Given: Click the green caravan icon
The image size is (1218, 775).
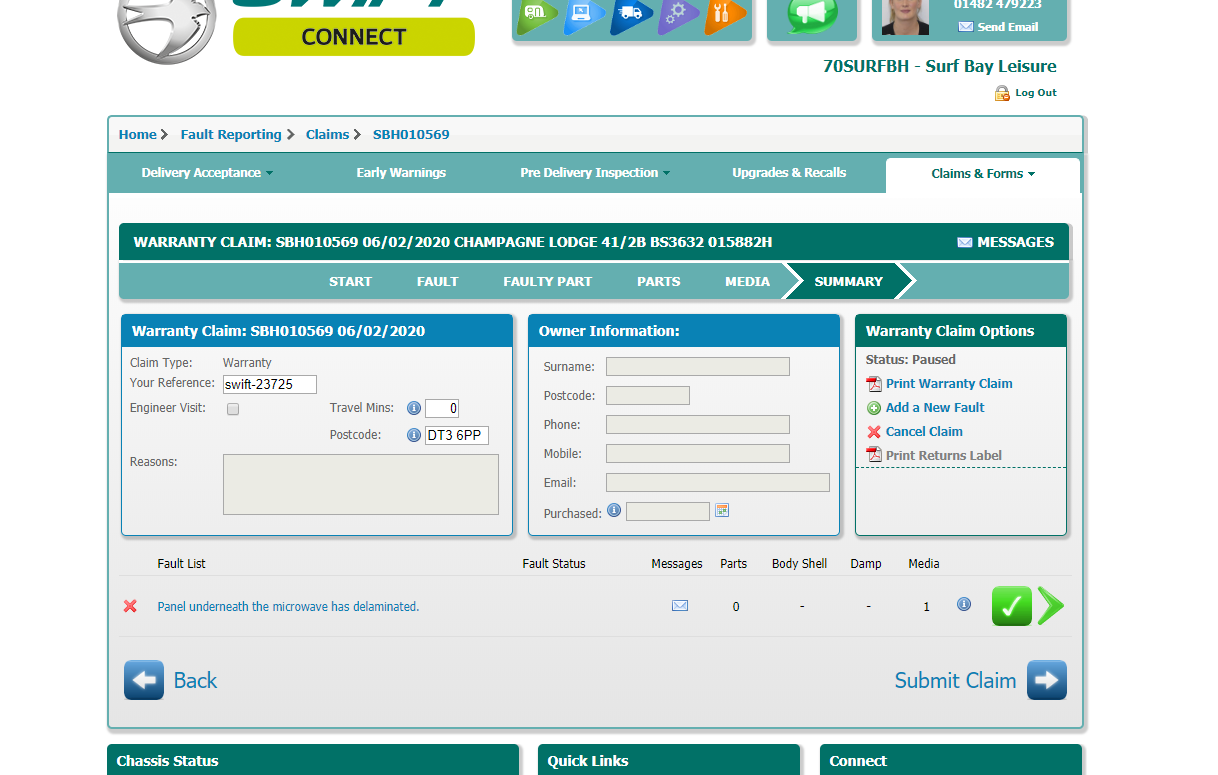Looking at the screenshot, I should [538, 14].
